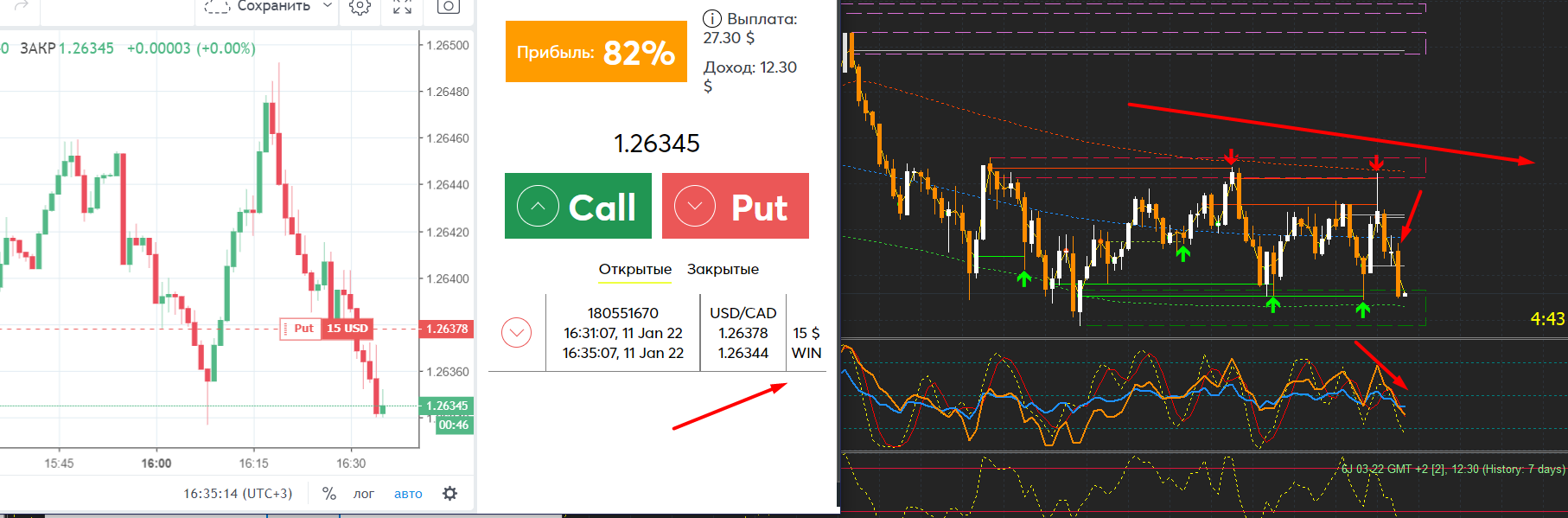Click the Put 15 USD order label on chart
Image resolution: width=1568 pixels, height=518 pixels.
(x=327, y=329)
